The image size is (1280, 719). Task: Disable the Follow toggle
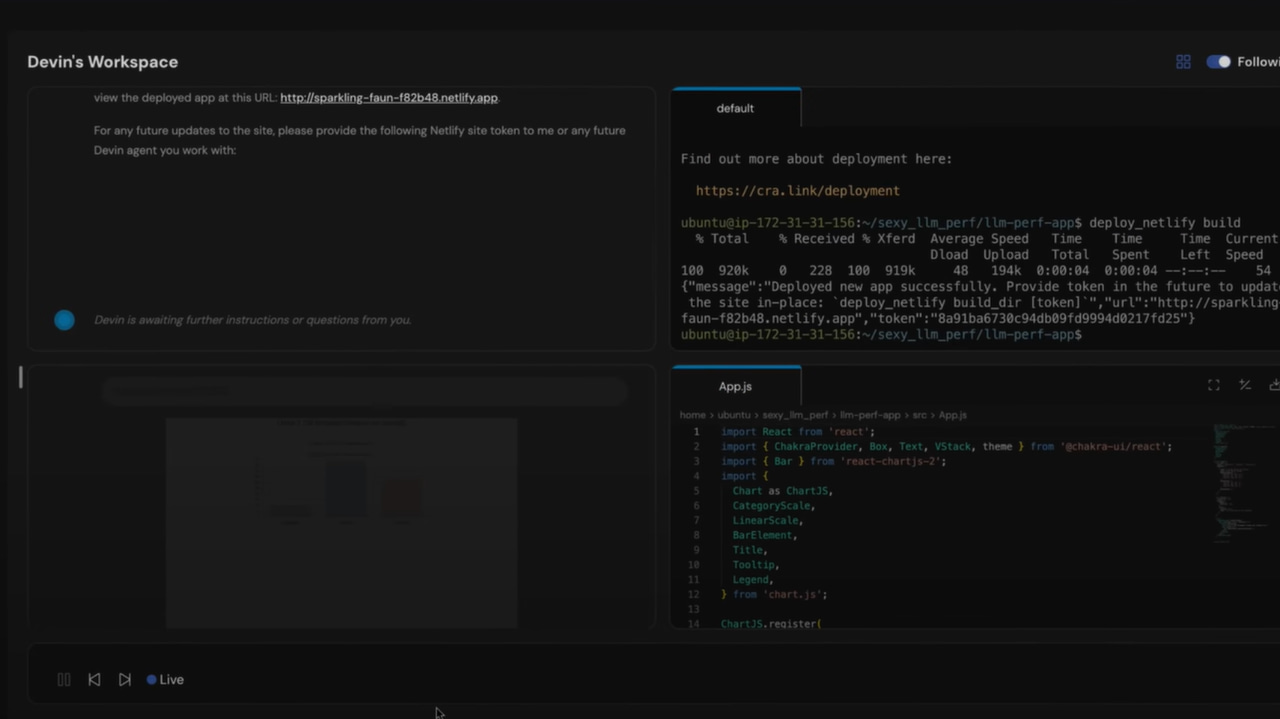coord(1217,61)
